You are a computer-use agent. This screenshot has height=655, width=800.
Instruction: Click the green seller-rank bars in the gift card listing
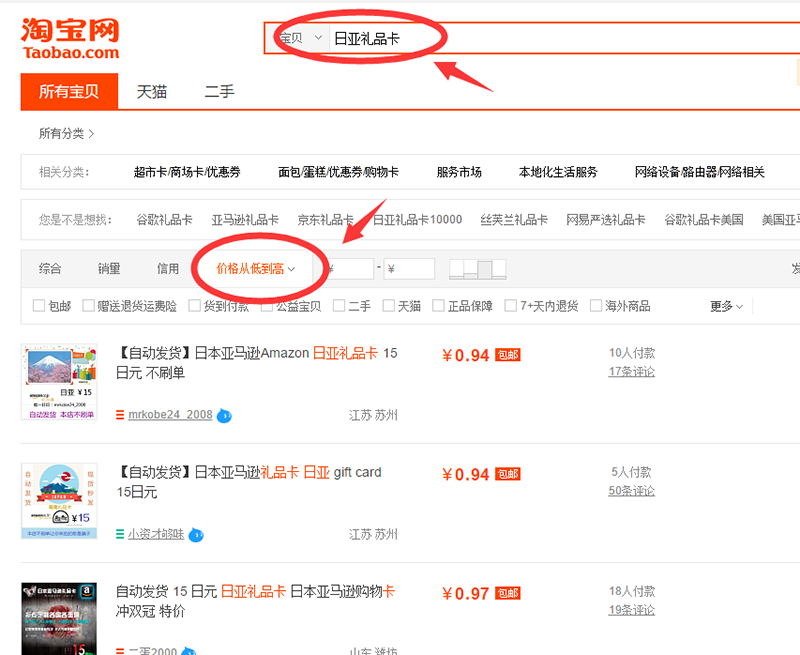(120, 534)
